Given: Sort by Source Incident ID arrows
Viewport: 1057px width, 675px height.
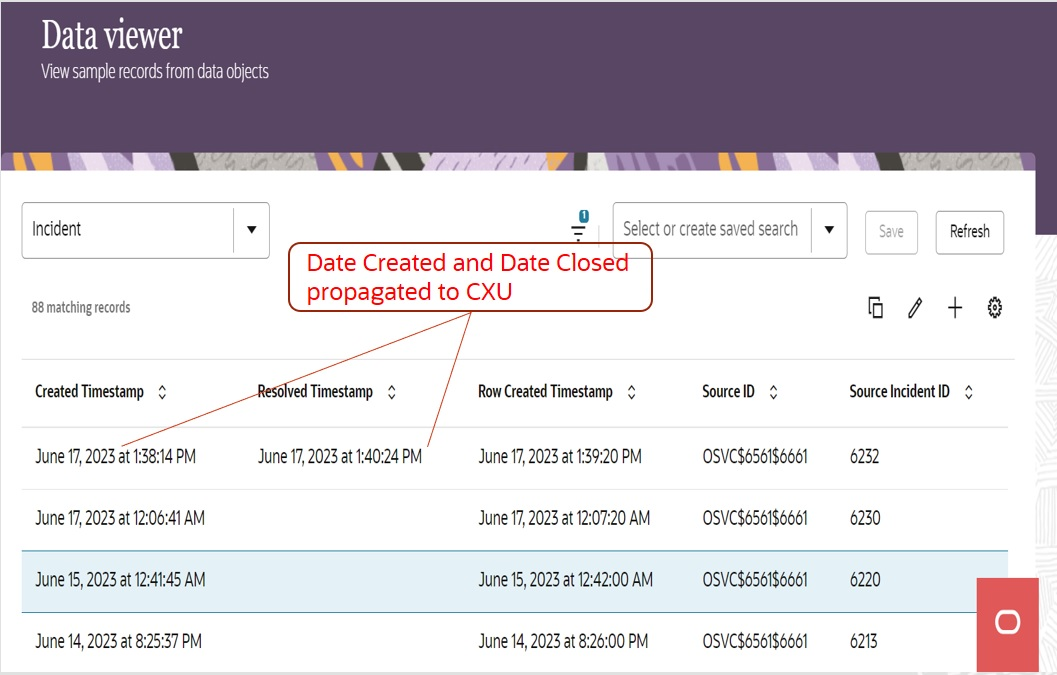Looking at the screenshot, I should 968,392.
